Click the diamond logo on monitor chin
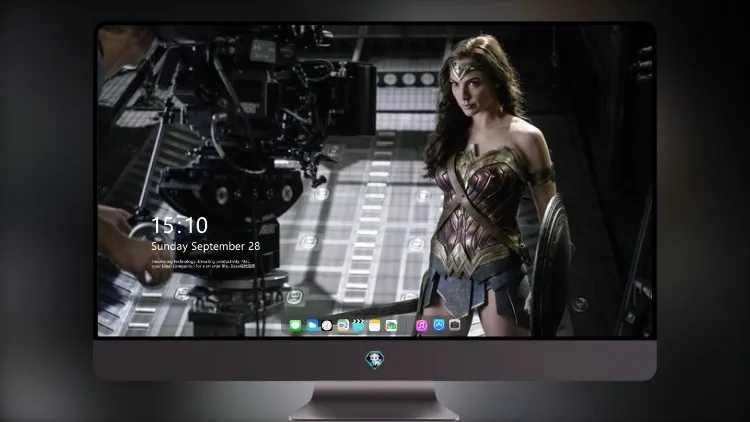Image resolution: width=750 pixels, height=422 pixels. pos(375,360)
